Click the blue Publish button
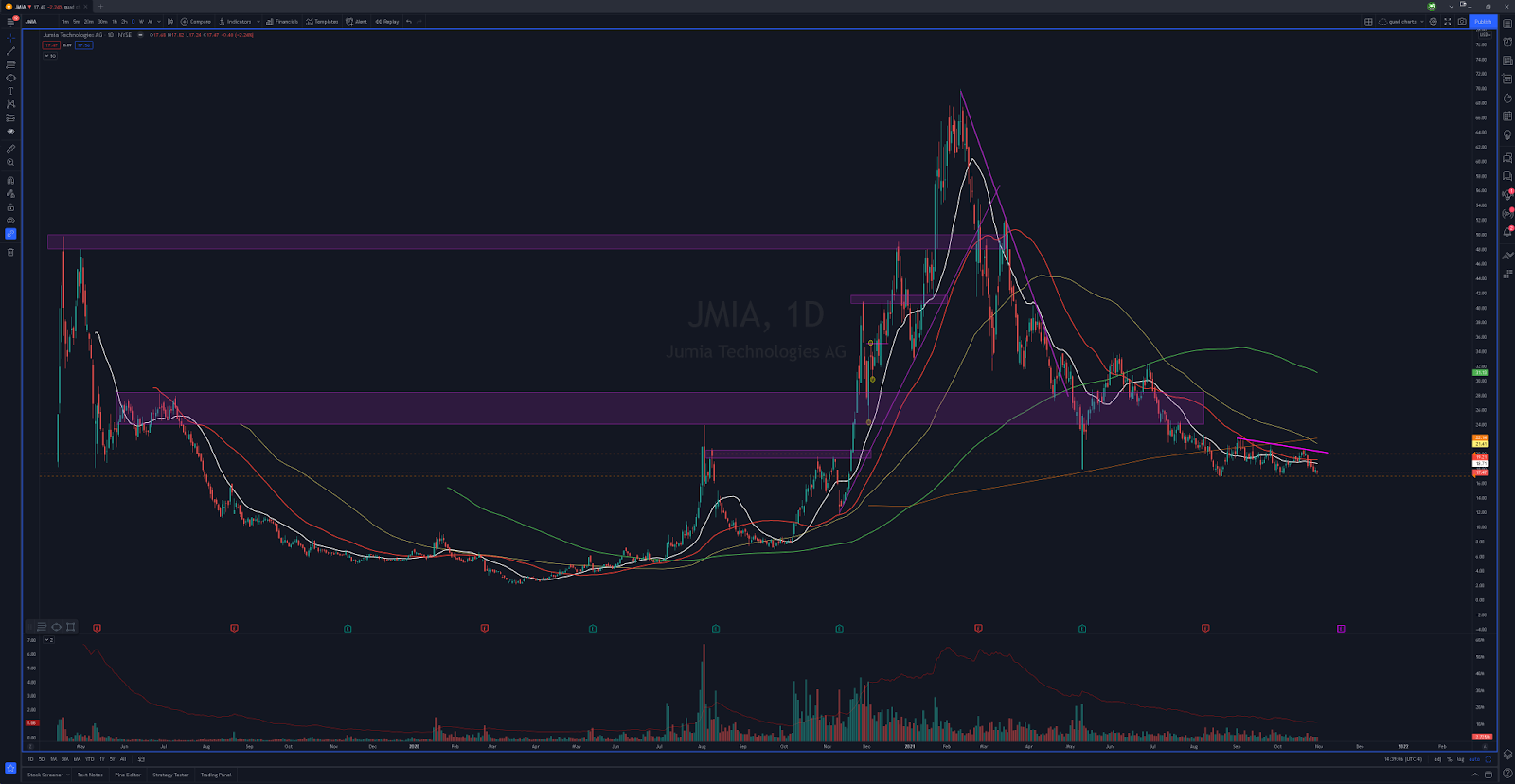 tap(1483, 21)
